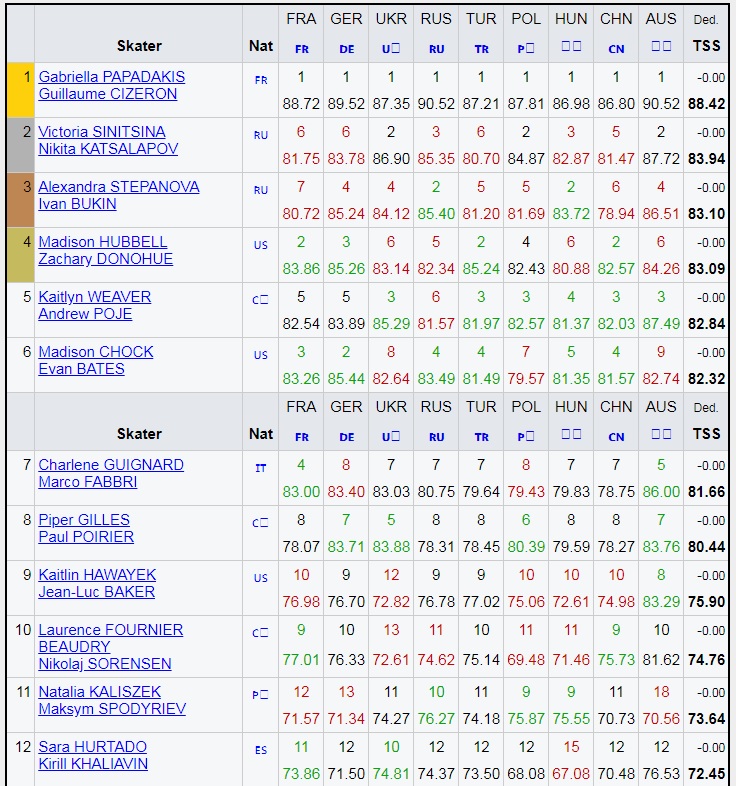736x786 pixels.
Task: Open Maksym SPODYRIEV skater link
Action: [x=112, y=709]
